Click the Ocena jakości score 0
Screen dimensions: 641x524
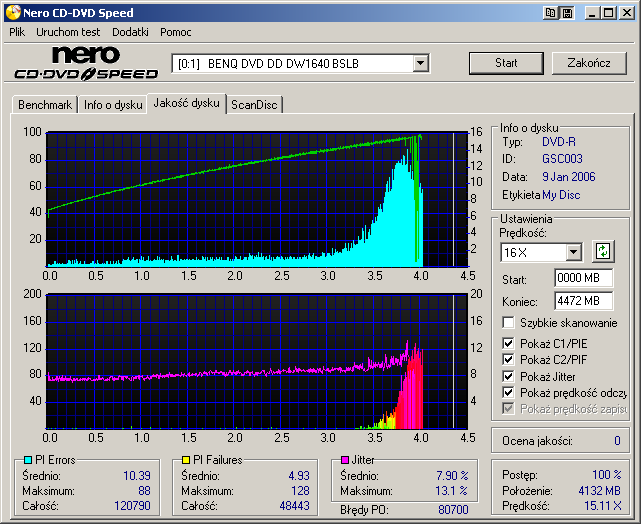coord(617,441)
